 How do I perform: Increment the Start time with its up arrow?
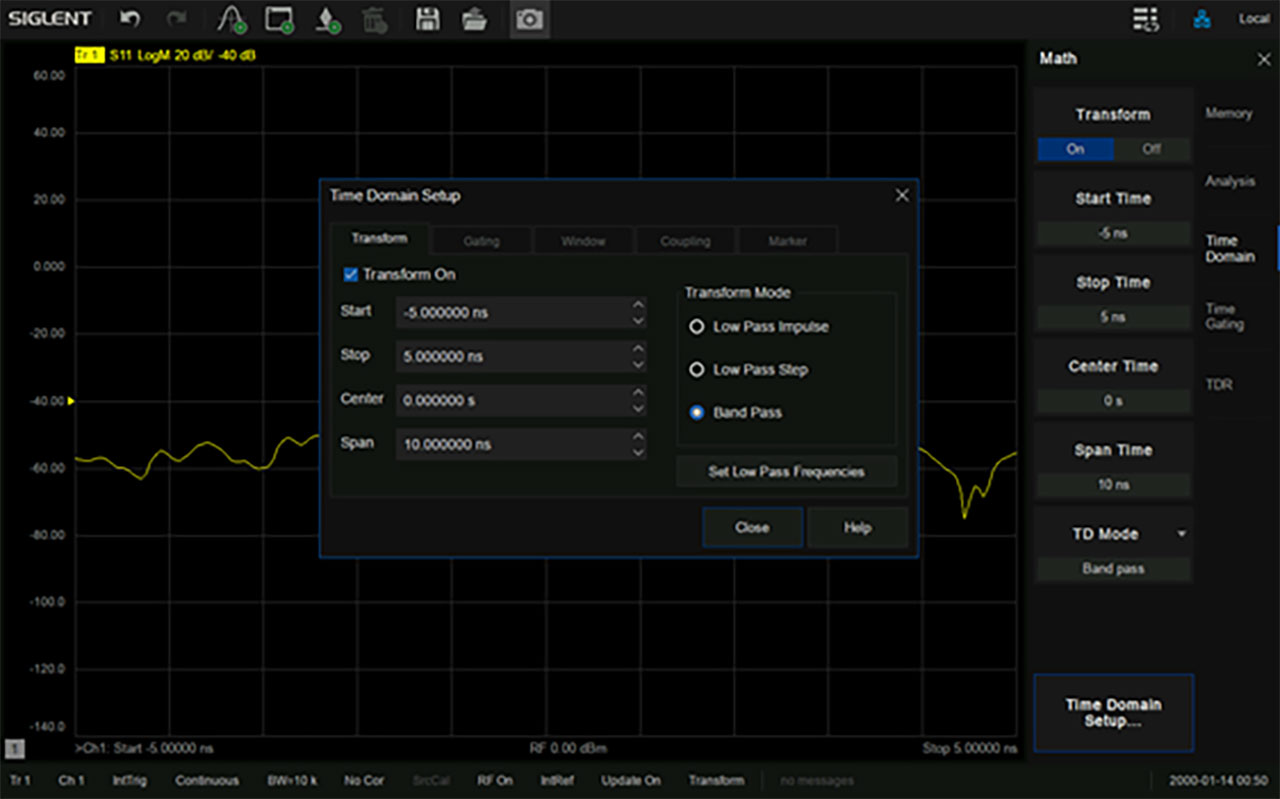click(638, 306)
